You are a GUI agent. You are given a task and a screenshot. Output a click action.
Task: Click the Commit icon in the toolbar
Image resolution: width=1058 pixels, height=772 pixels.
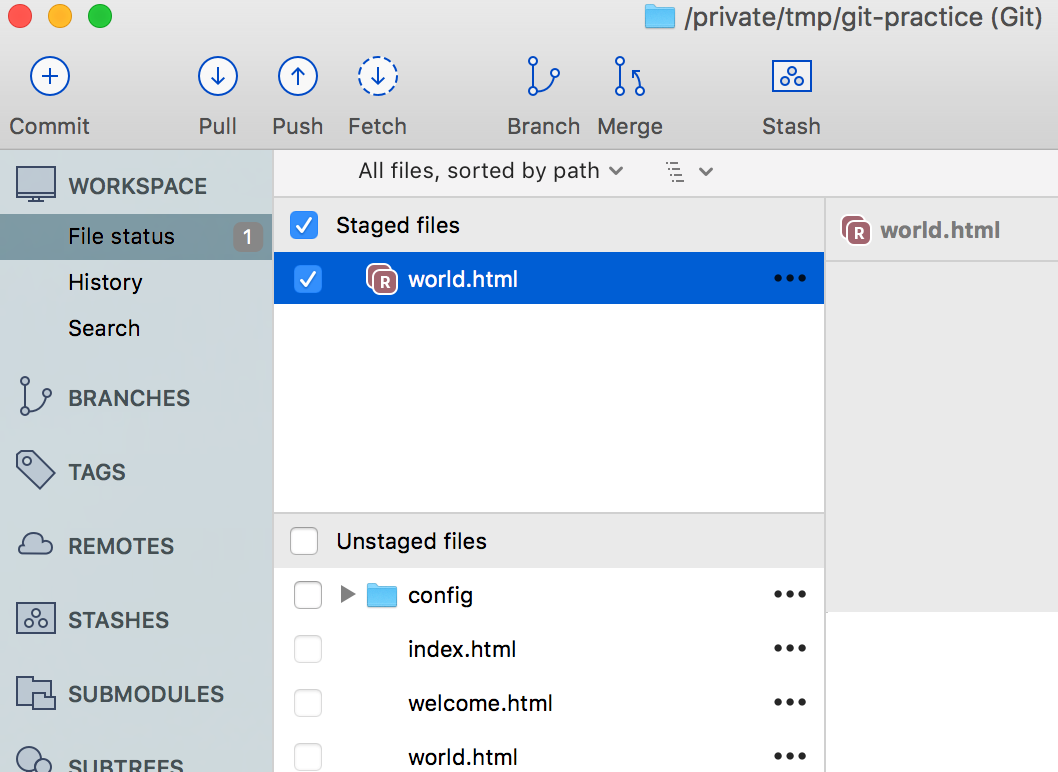pyautogui.click(x=49, y=76)
